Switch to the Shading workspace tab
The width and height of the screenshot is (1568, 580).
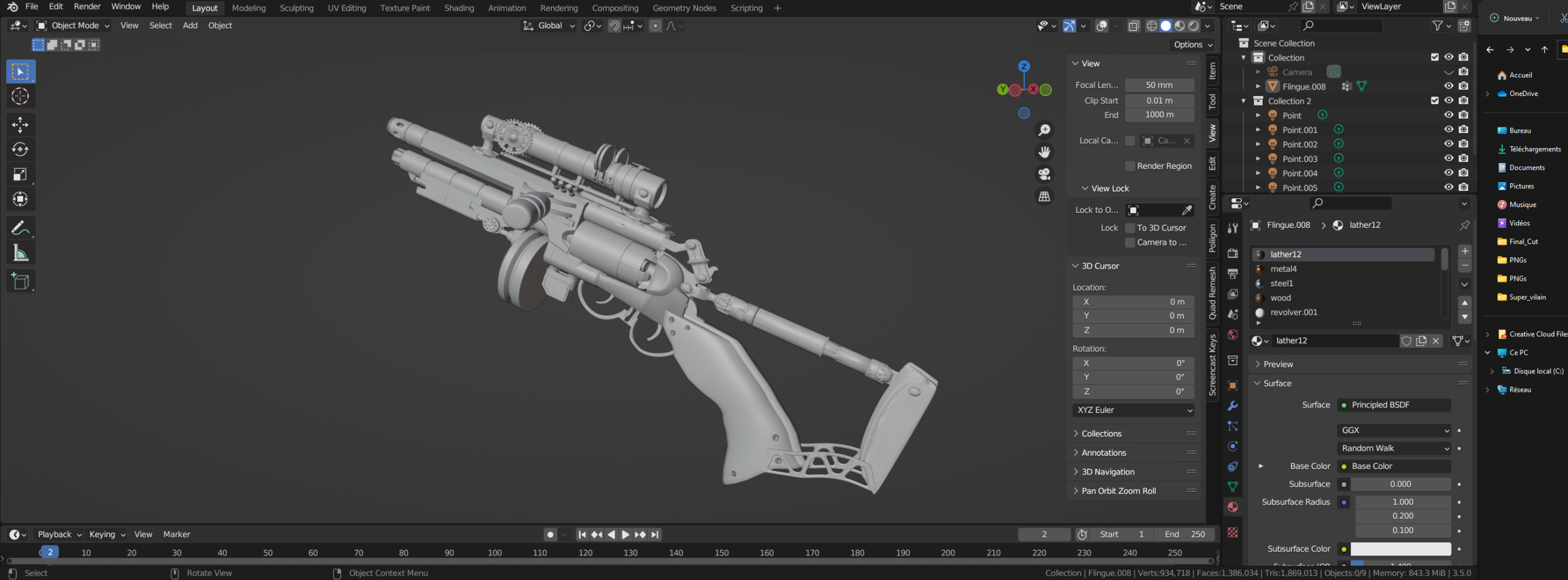458,8
